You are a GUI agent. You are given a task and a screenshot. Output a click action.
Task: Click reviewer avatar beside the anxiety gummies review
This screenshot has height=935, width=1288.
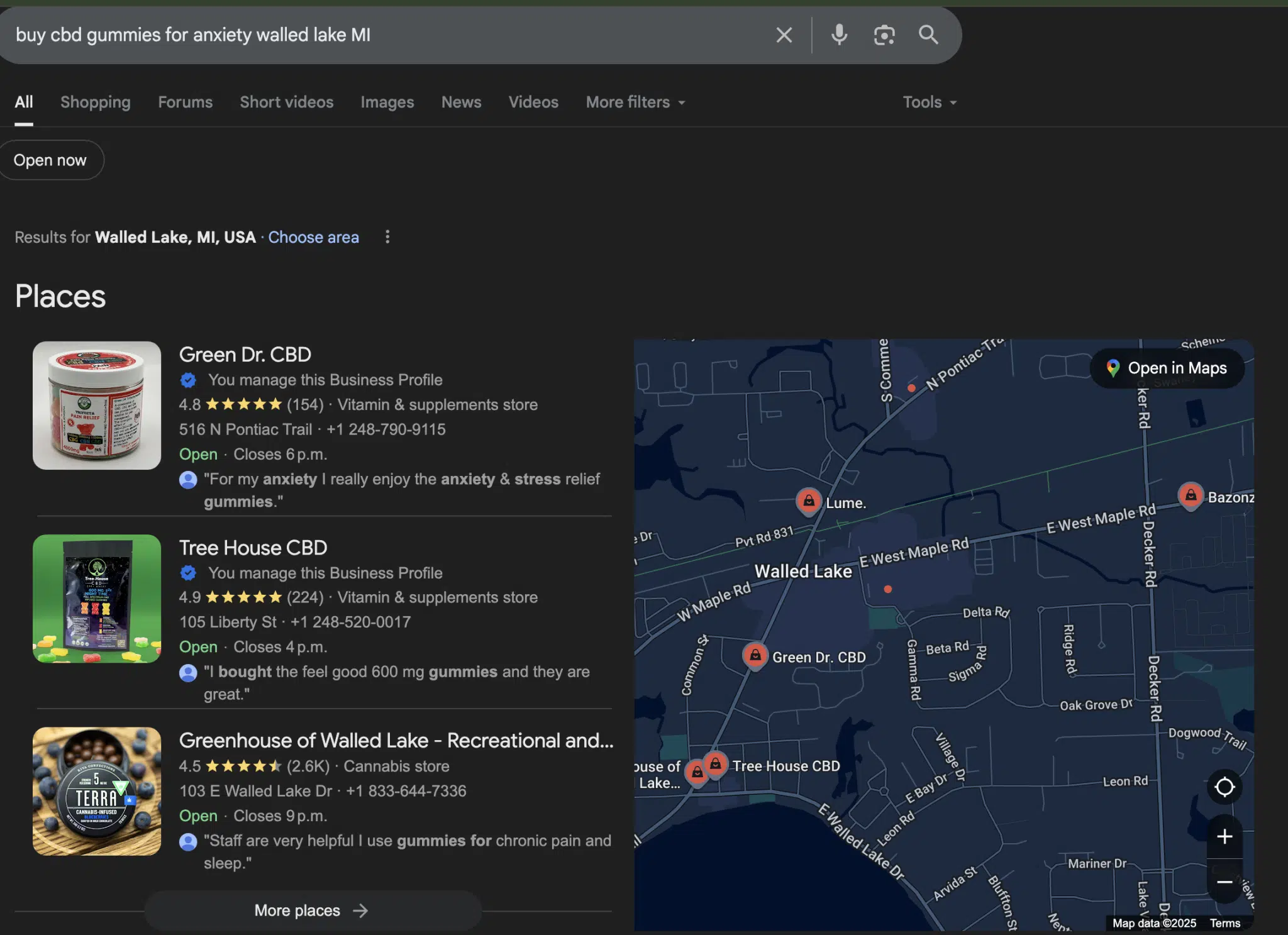pos(188,480)
